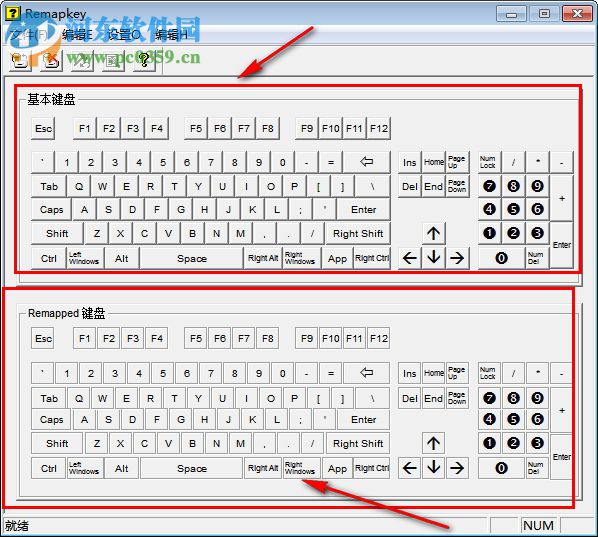The image size is (598, 537).
Task: Click the F1 key in Remapped 键盘
Action: click(x=84, y=338)
